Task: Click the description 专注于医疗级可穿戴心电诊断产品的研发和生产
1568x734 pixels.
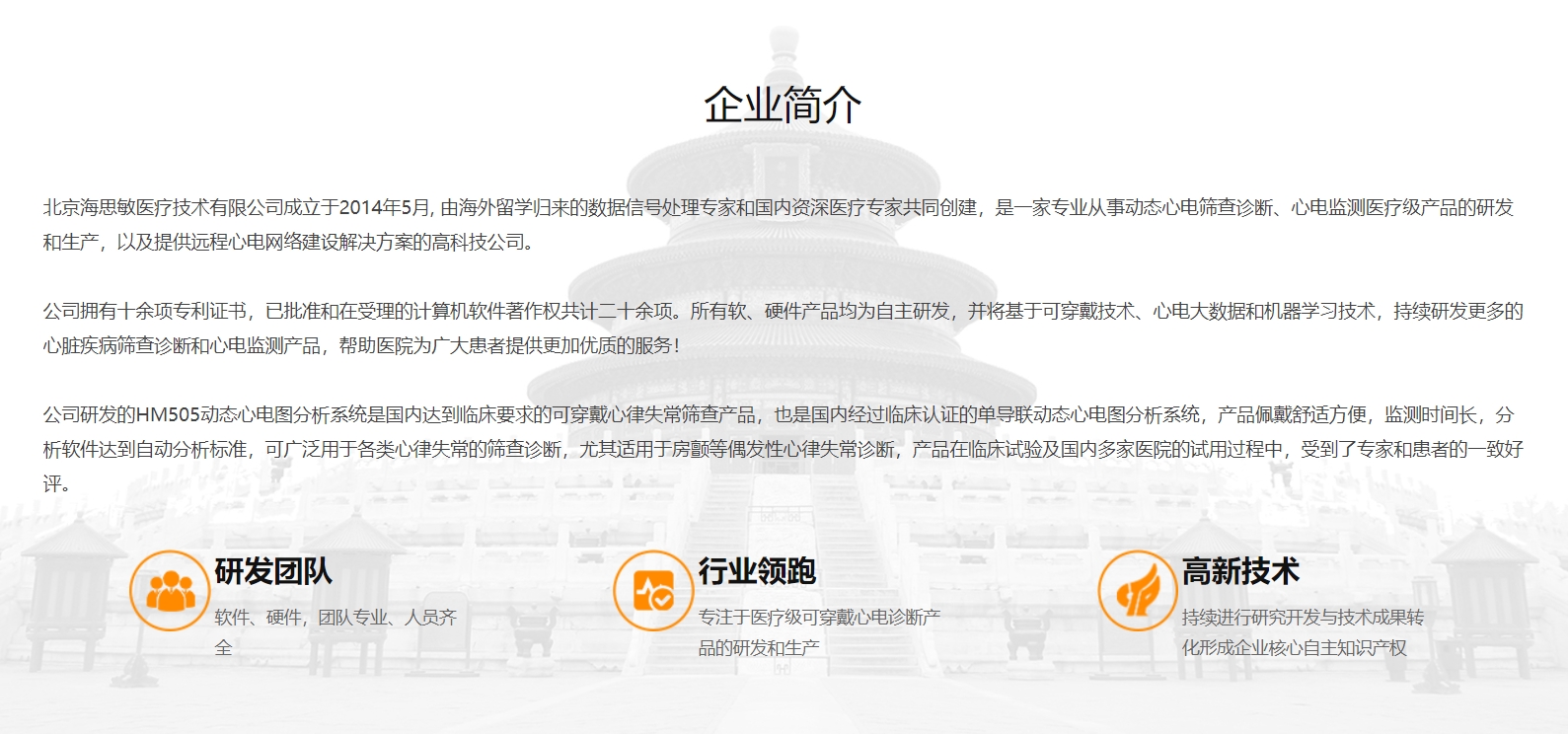Action: [x=819, y=632]
